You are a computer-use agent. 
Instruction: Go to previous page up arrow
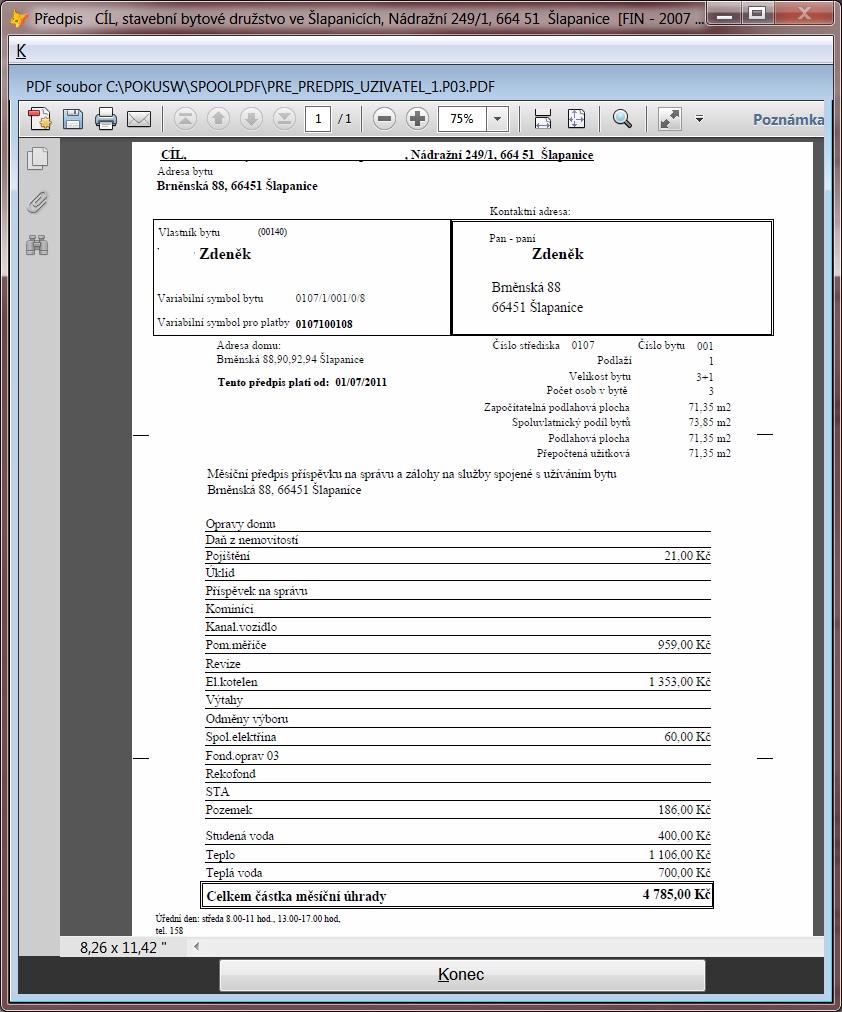[x=218, y=119]
